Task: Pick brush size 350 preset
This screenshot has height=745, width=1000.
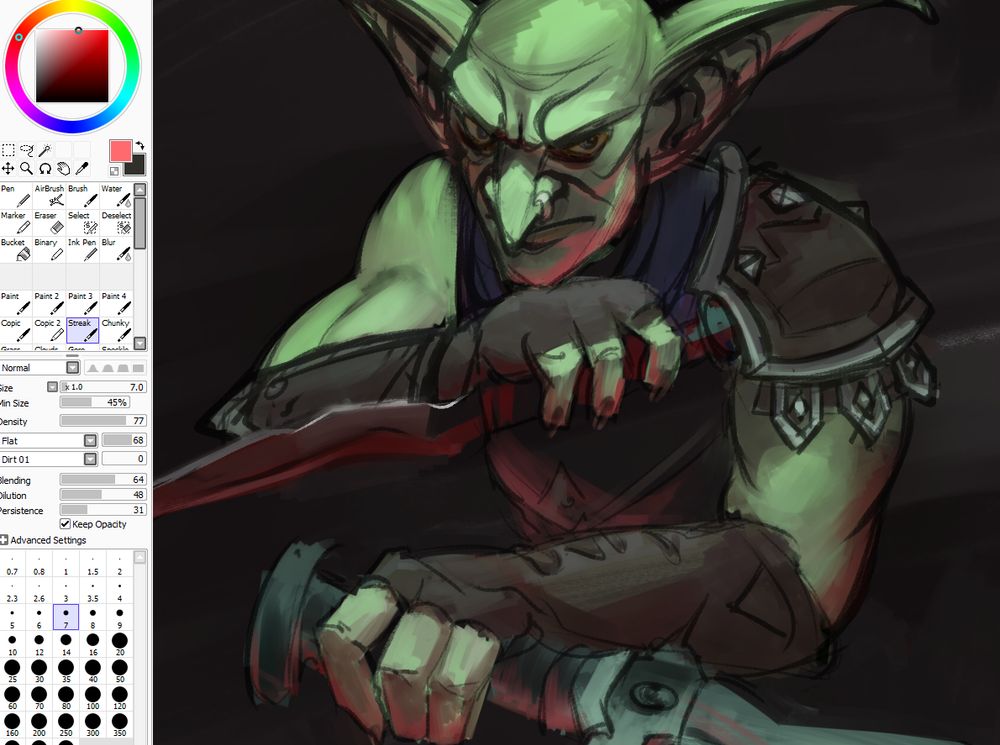Action: [x=119, y=725]
